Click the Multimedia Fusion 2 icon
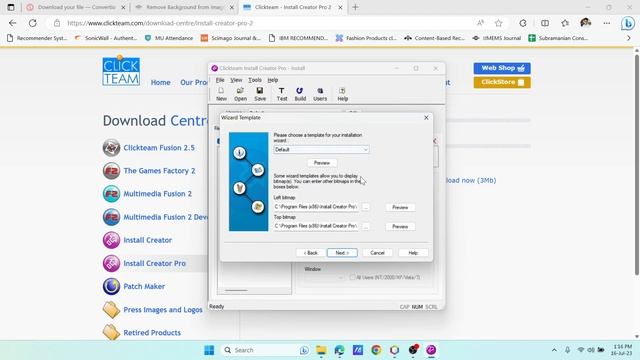This screenshot has height=360, width=640. coord(111,194)
